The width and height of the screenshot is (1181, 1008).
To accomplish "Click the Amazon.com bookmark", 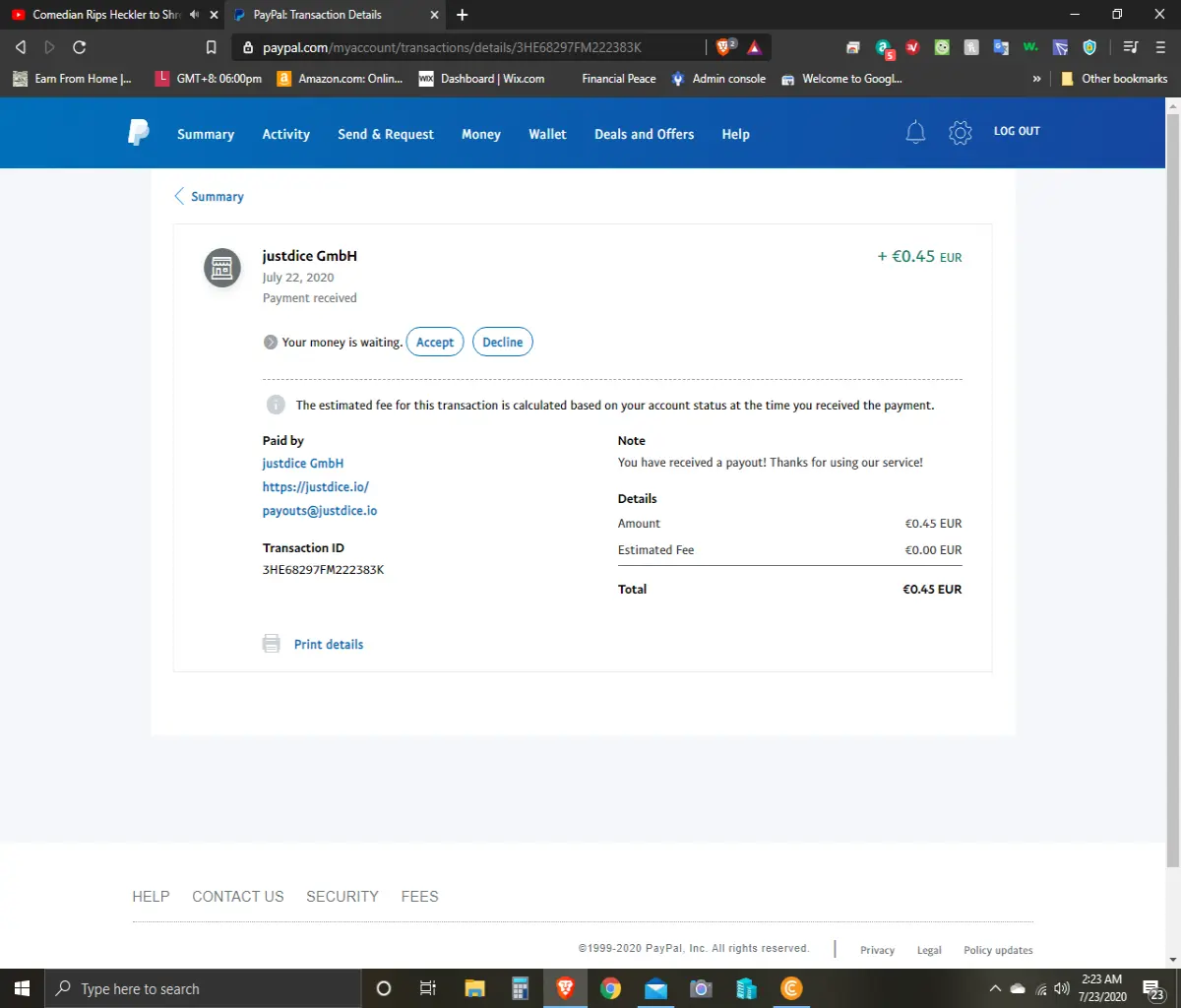I will 340,79.
